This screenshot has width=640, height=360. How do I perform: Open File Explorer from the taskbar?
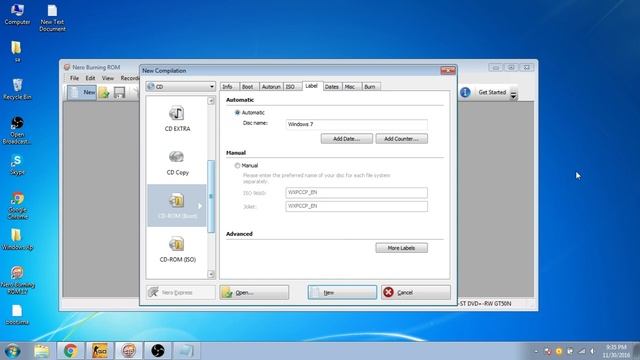41,351
